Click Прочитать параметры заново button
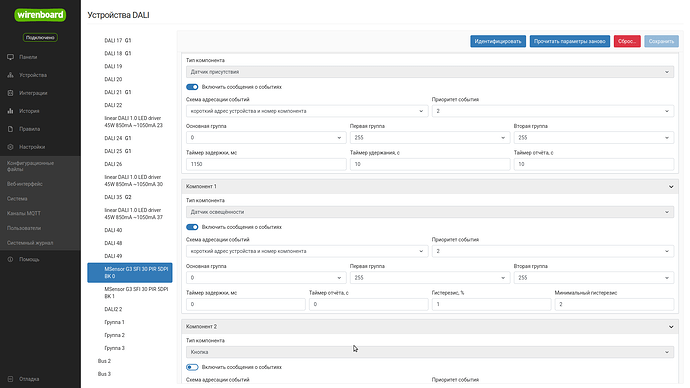Viewport: 690px width, 388px height. click(x=569, y=41)
